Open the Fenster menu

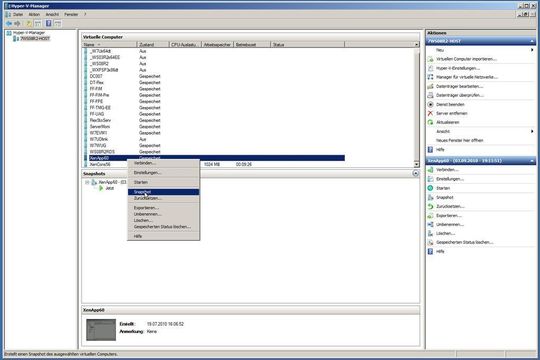tap(71, 14)
